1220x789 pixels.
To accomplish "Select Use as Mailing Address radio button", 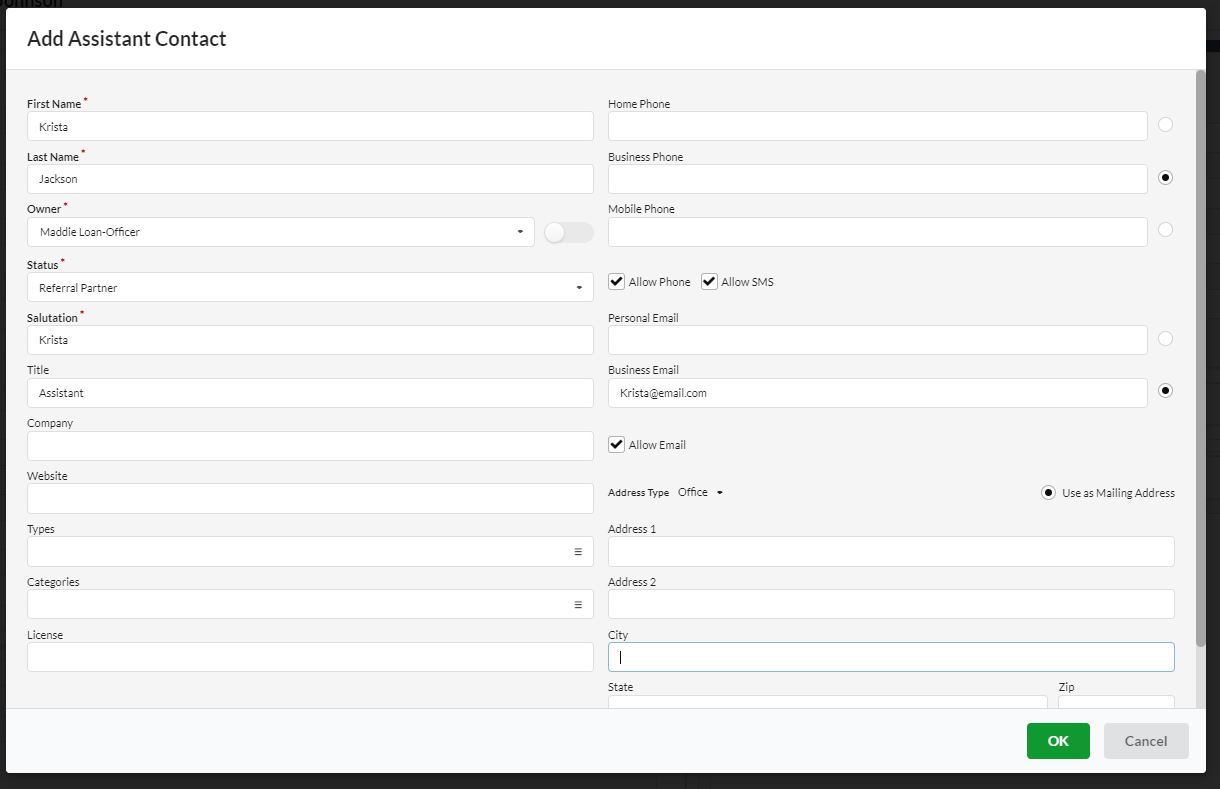I will pyautogui.click(x=1048, y=492).
